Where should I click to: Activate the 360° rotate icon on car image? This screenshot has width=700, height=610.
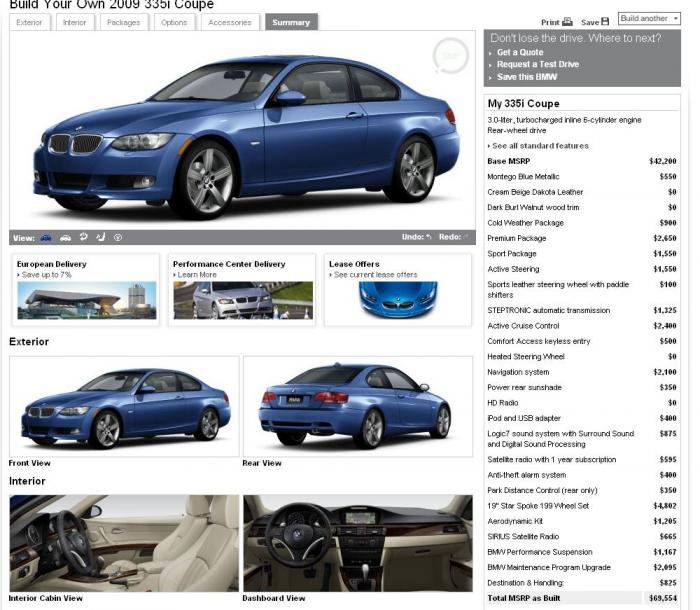pyautogui.click(x=450, y=56)
